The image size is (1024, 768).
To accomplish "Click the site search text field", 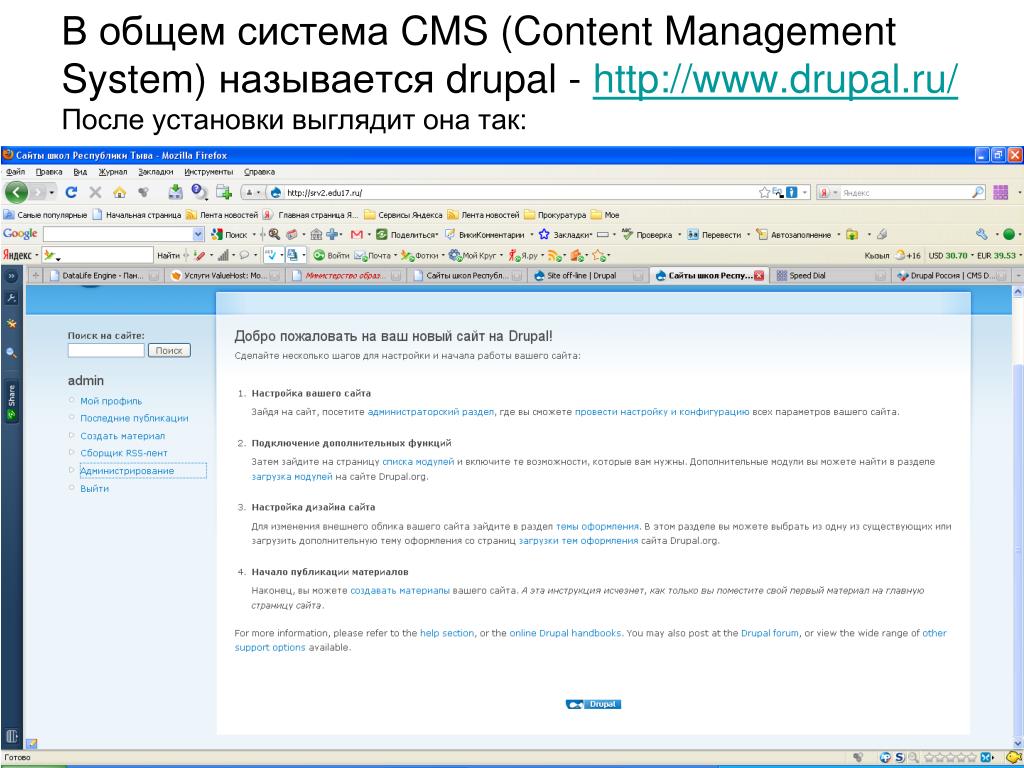I will click(106, 351).
